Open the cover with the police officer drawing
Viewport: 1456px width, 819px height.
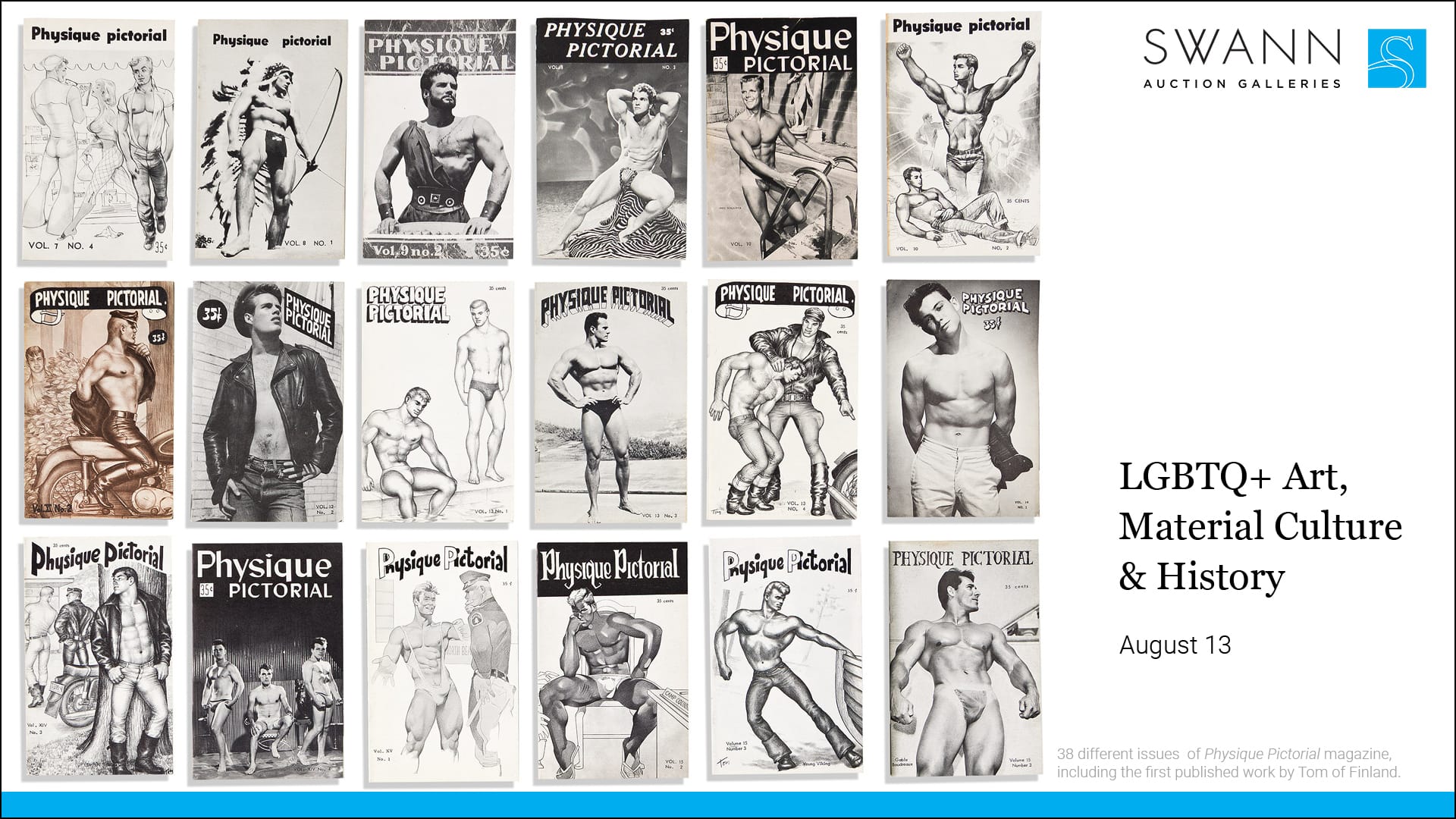(x=441, y=662)
